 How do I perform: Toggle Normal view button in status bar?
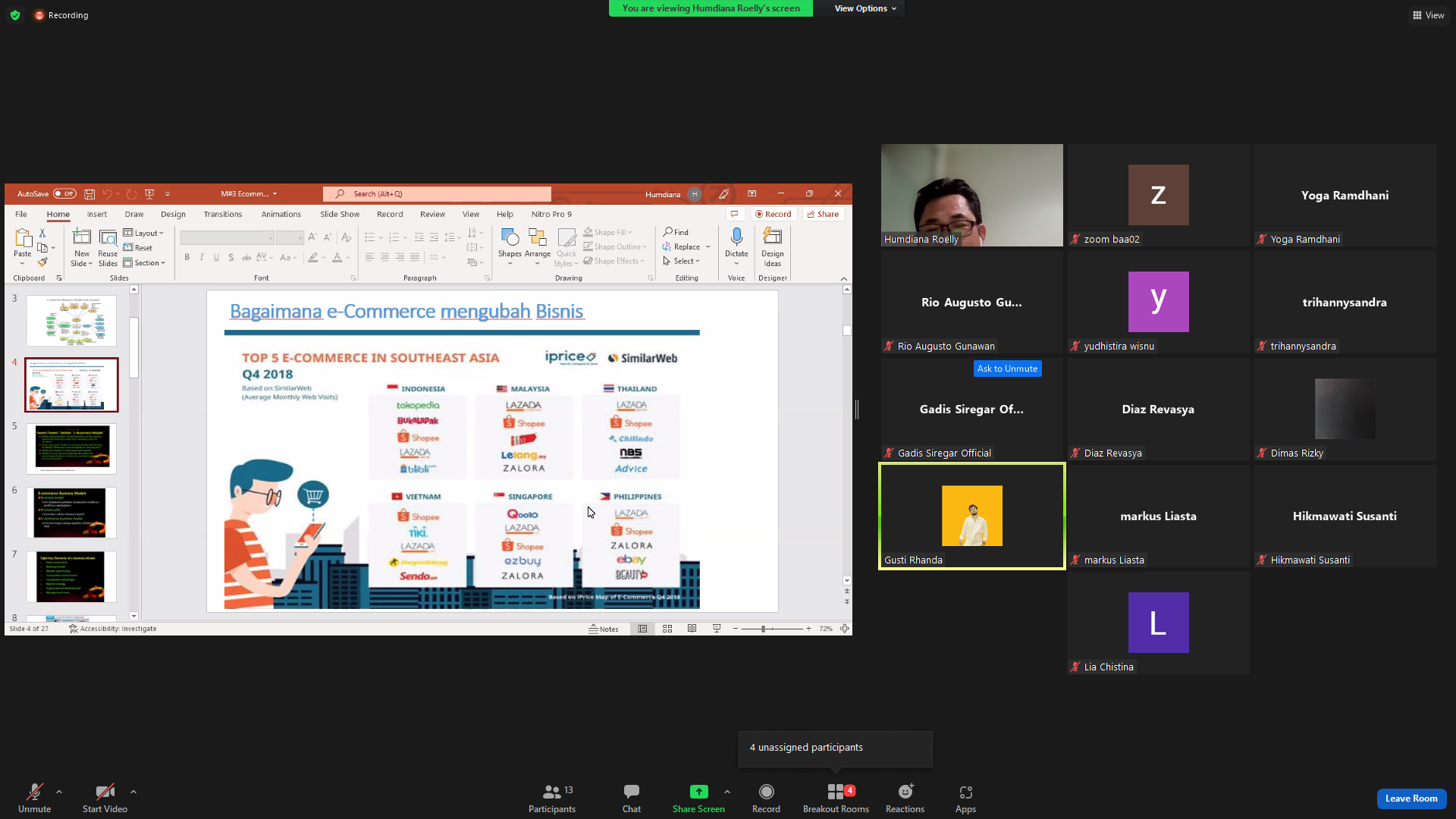pos(642,629)
